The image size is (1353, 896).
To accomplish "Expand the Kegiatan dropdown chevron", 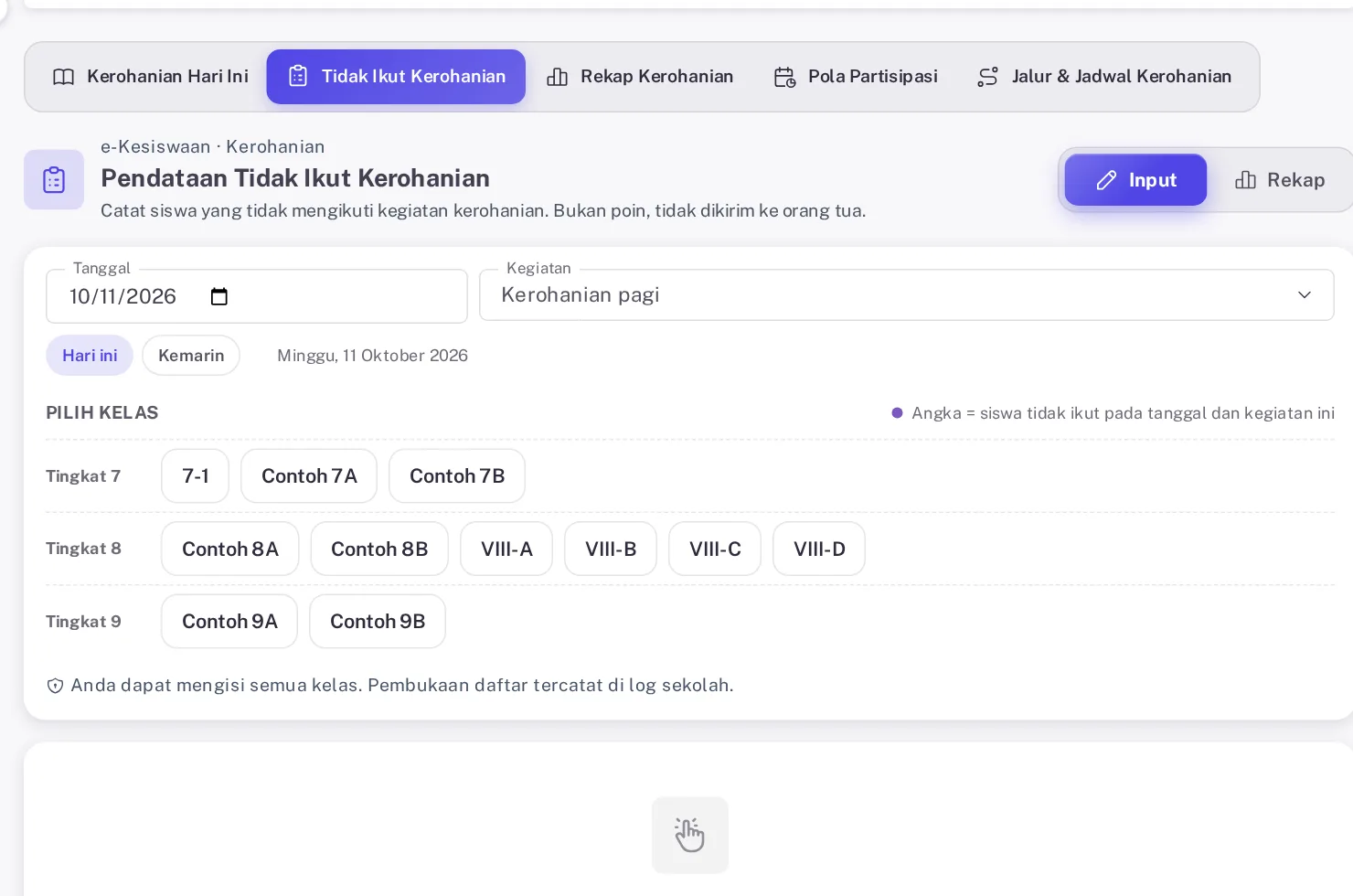I will (1305, 294).
